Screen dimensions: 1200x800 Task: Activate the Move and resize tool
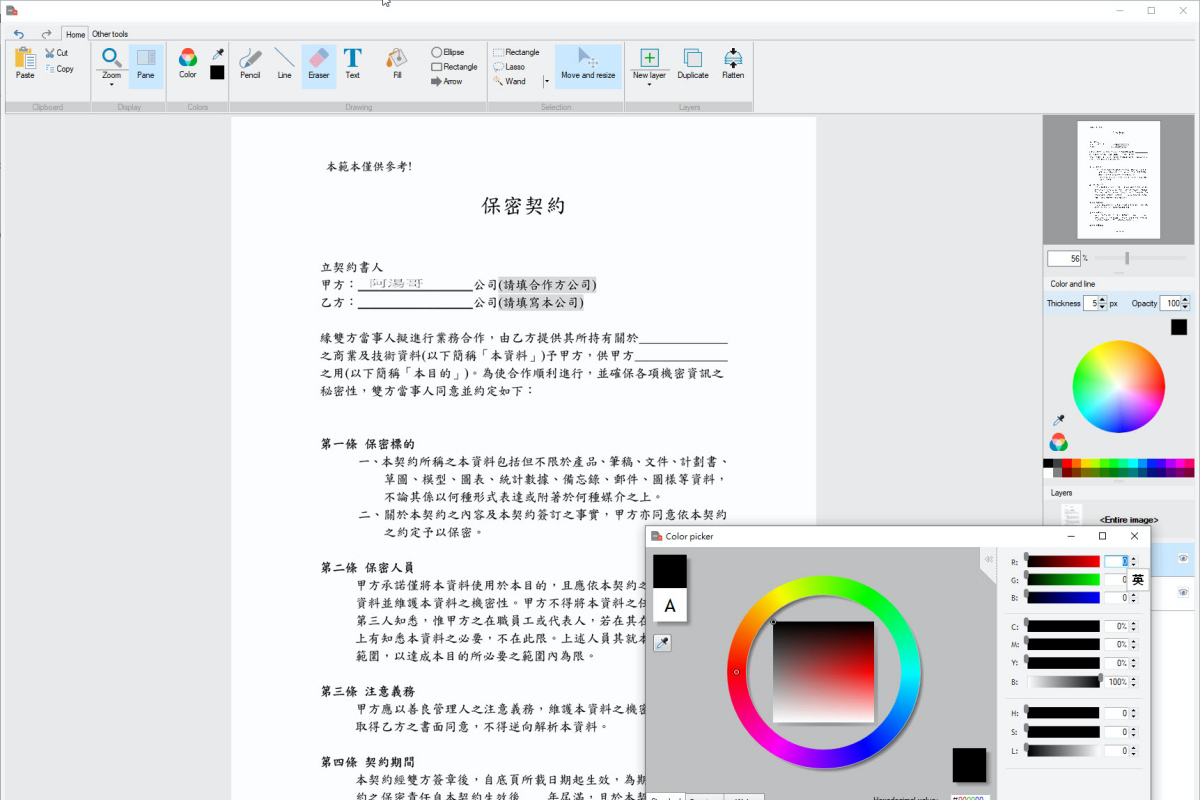coord(588,65)
